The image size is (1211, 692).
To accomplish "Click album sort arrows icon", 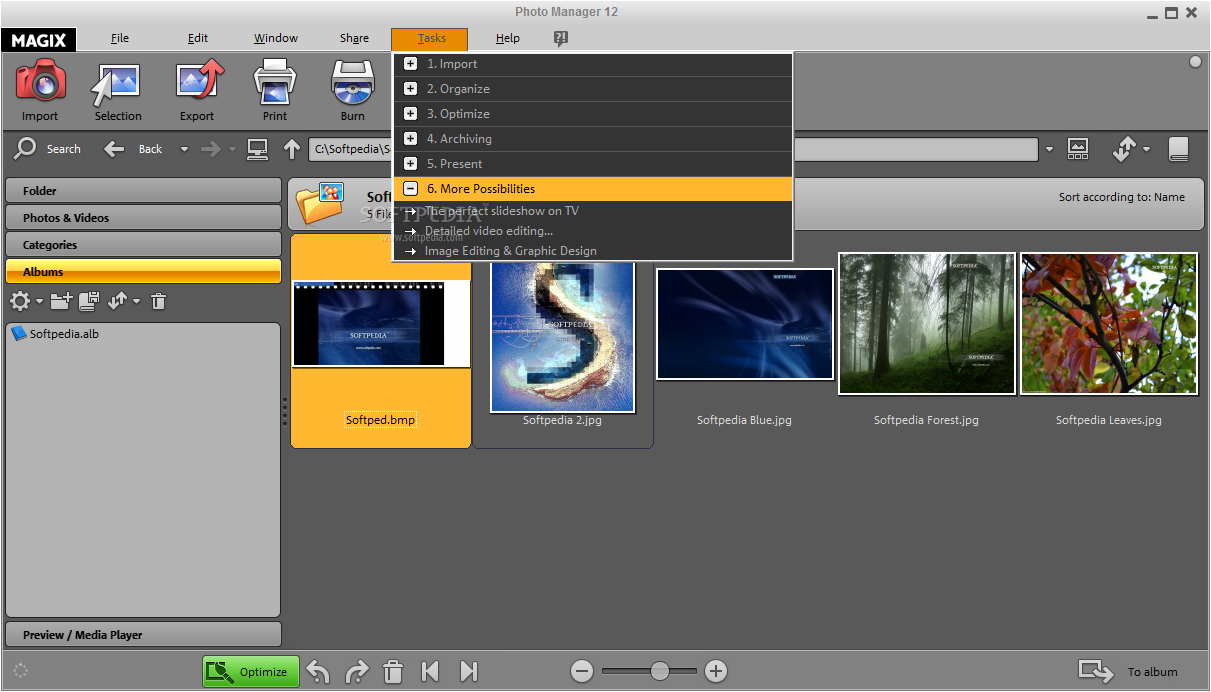I will [117, 301].
